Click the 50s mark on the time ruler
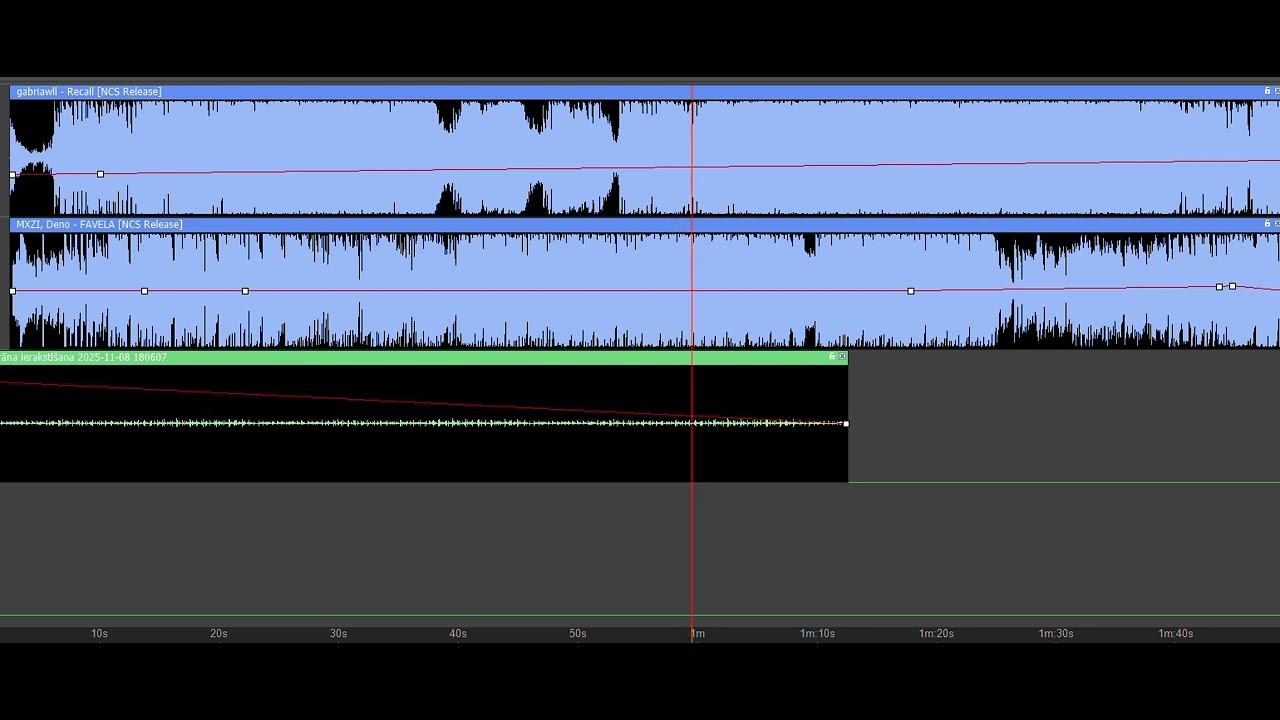 tap(578, 633)
